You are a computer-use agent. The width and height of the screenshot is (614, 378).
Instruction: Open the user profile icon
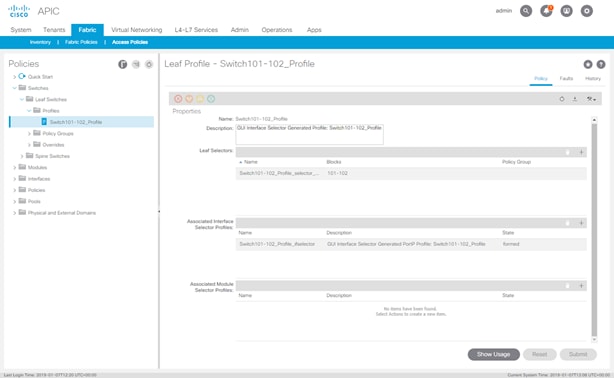click(x=566, y=11)
